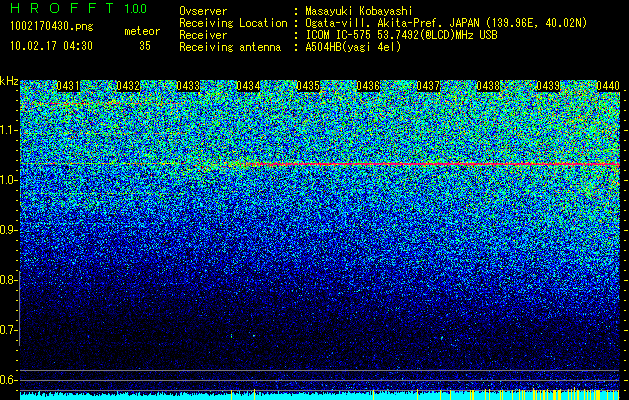Click the meteor label
The height and width of the screenshot is (400, 629).
click(x=142, y=31)
